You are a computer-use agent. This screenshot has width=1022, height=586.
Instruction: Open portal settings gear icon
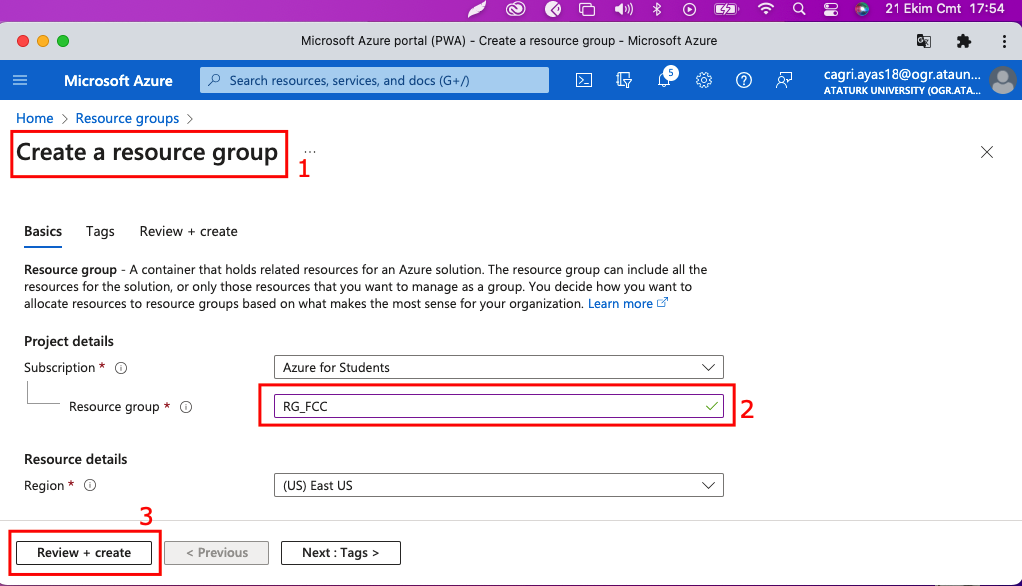[704, 81]
